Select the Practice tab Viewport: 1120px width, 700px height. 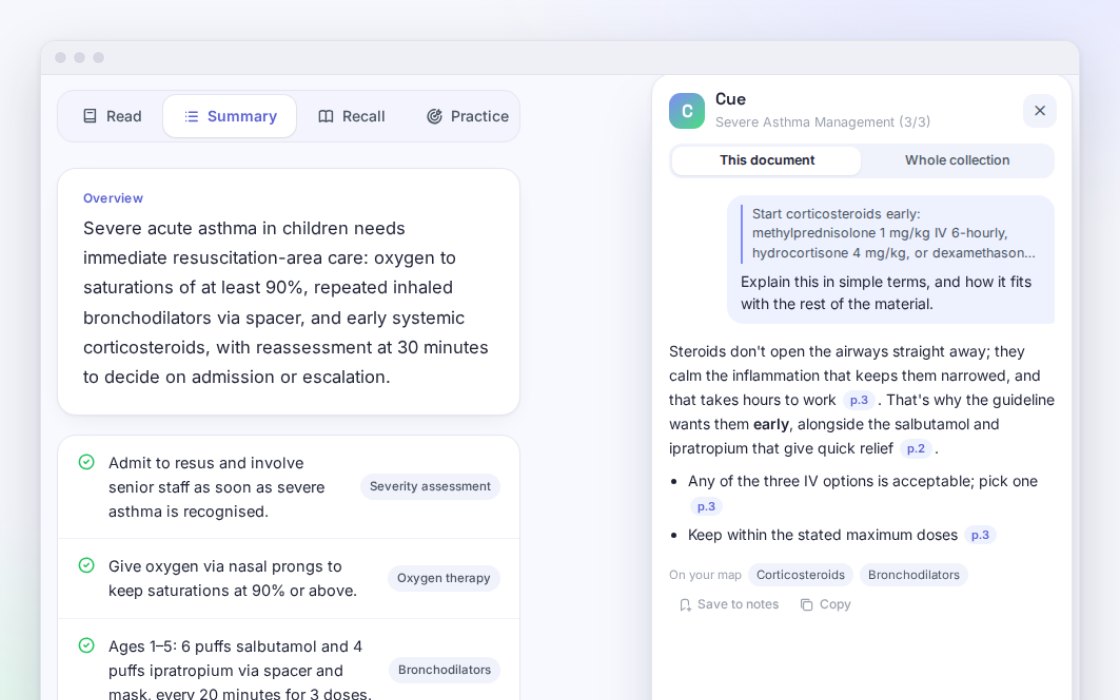tap(467, 116)
